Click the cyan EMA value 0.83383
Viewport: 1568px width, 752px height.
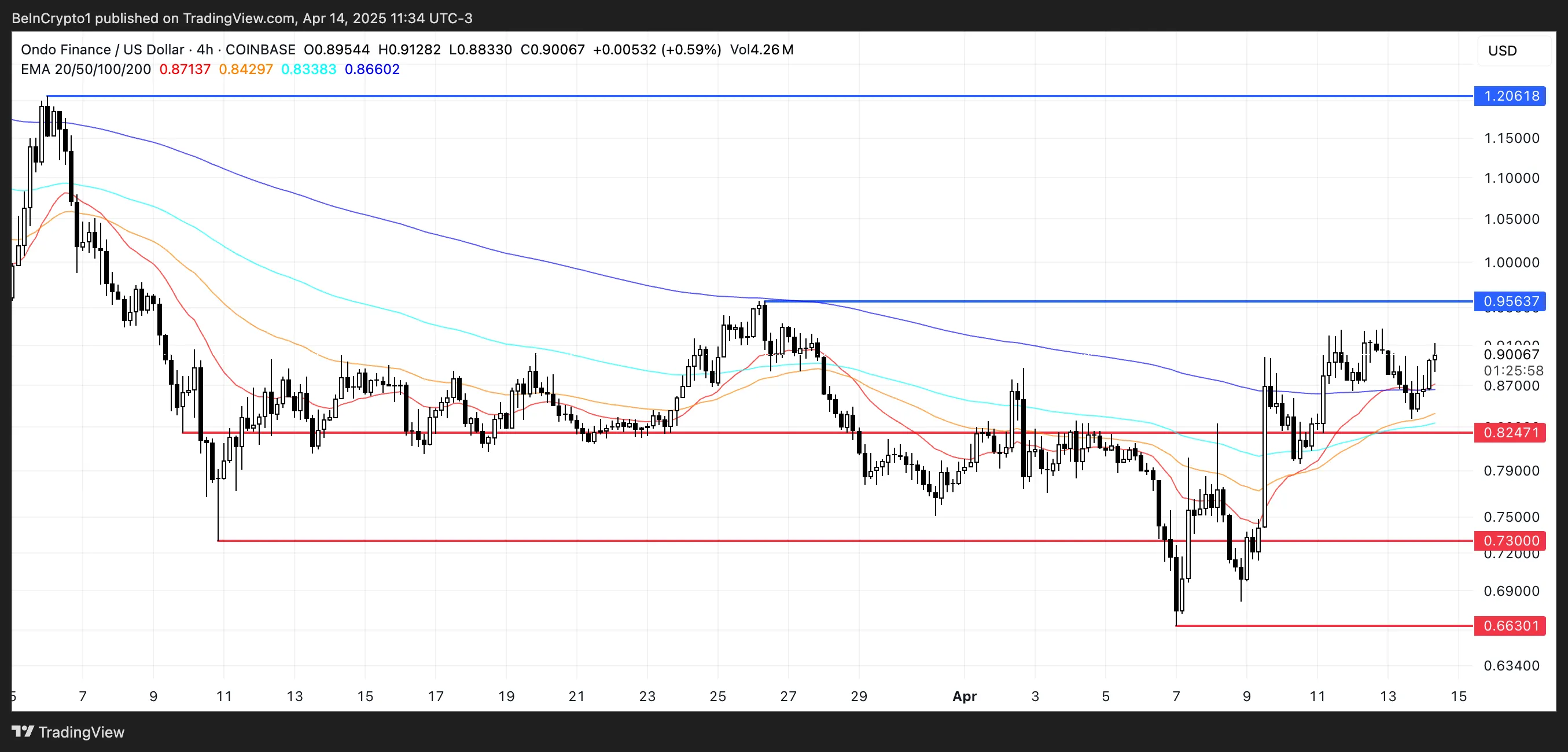[308, 69]
